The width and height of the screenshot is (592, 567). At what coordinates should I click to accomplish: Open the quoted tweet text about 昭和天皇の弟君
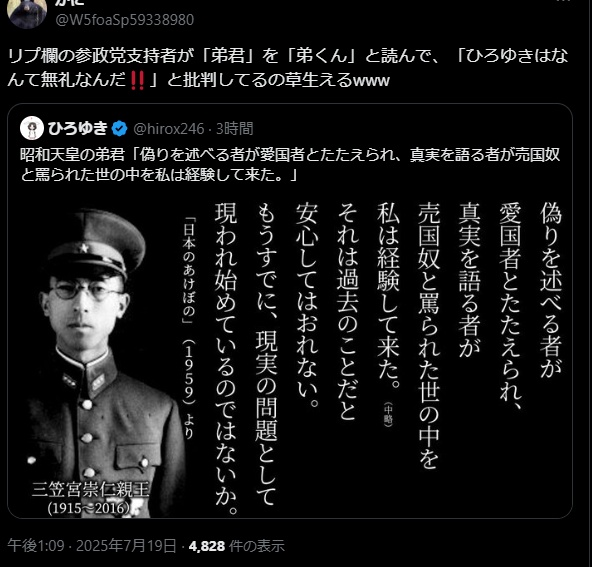(x=290, y=165)
